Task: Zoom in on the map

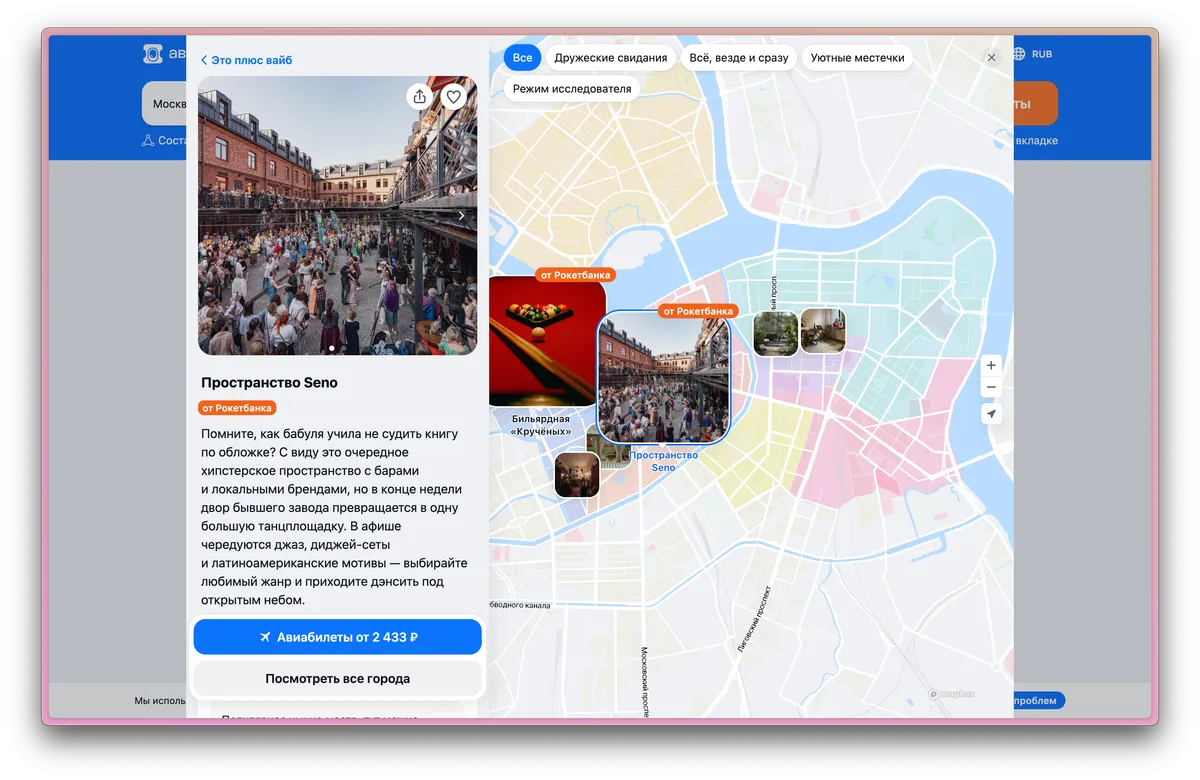Action: [x=991, y=365]
